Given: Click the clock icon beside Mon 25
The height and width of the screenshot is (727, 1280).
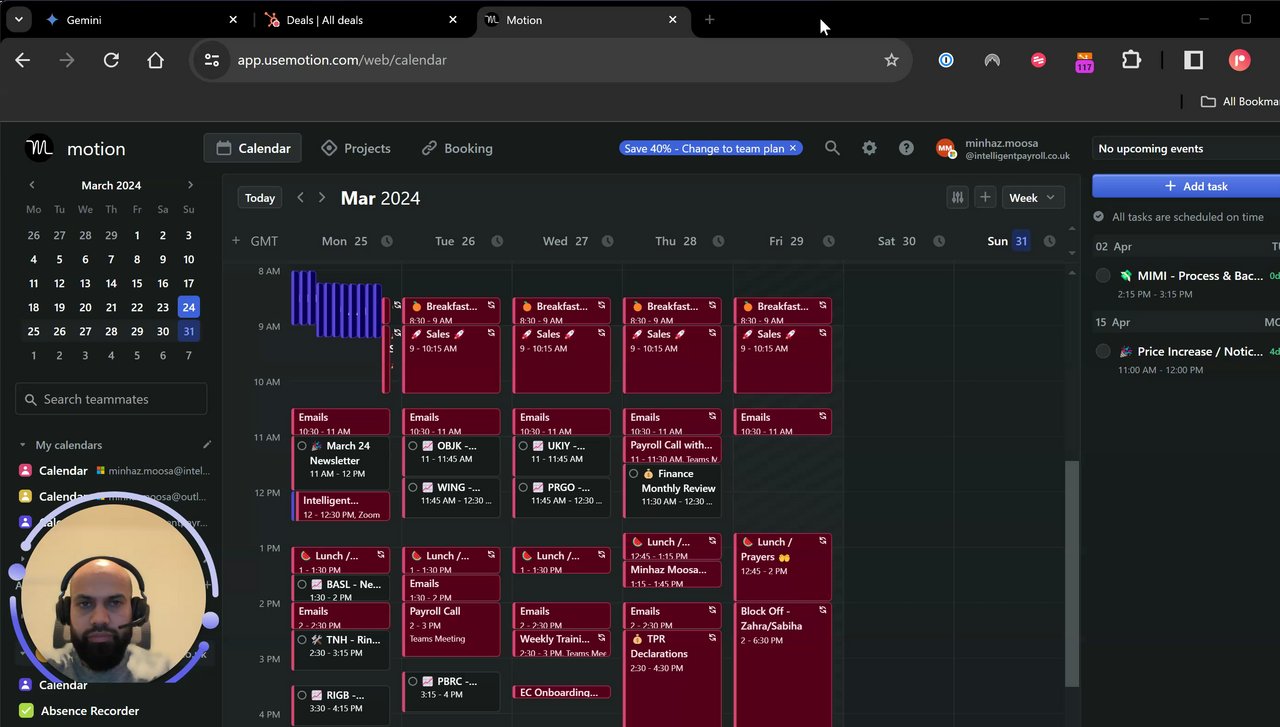Looking at the screenshot, I should coord(387,241).
